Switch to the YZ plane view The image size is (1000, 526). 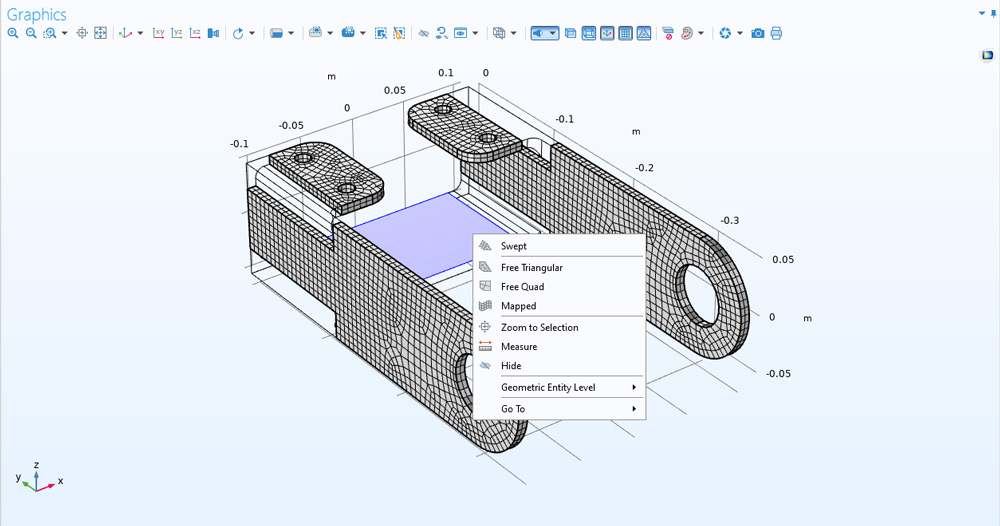click(x=177, y=33)
